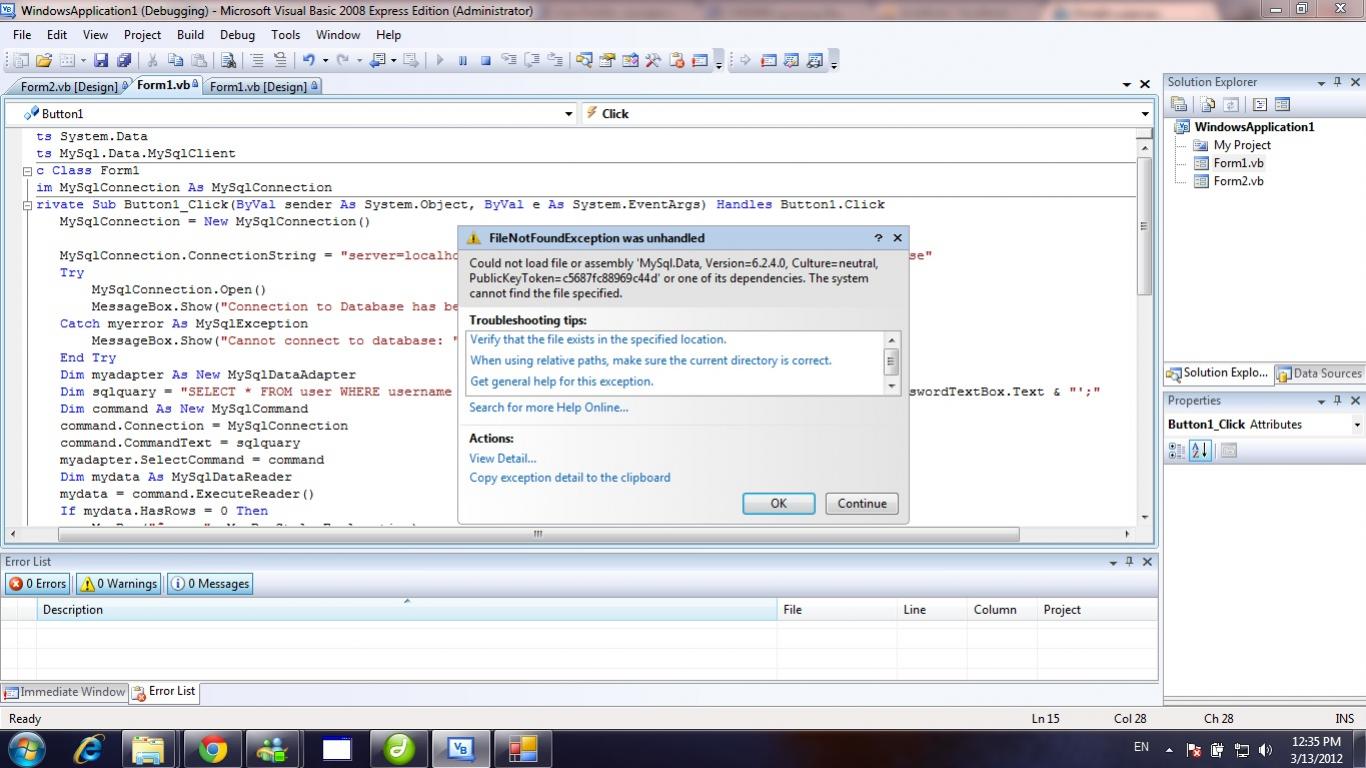
Task: Click OK in the exception dialog
Action: 779,504
